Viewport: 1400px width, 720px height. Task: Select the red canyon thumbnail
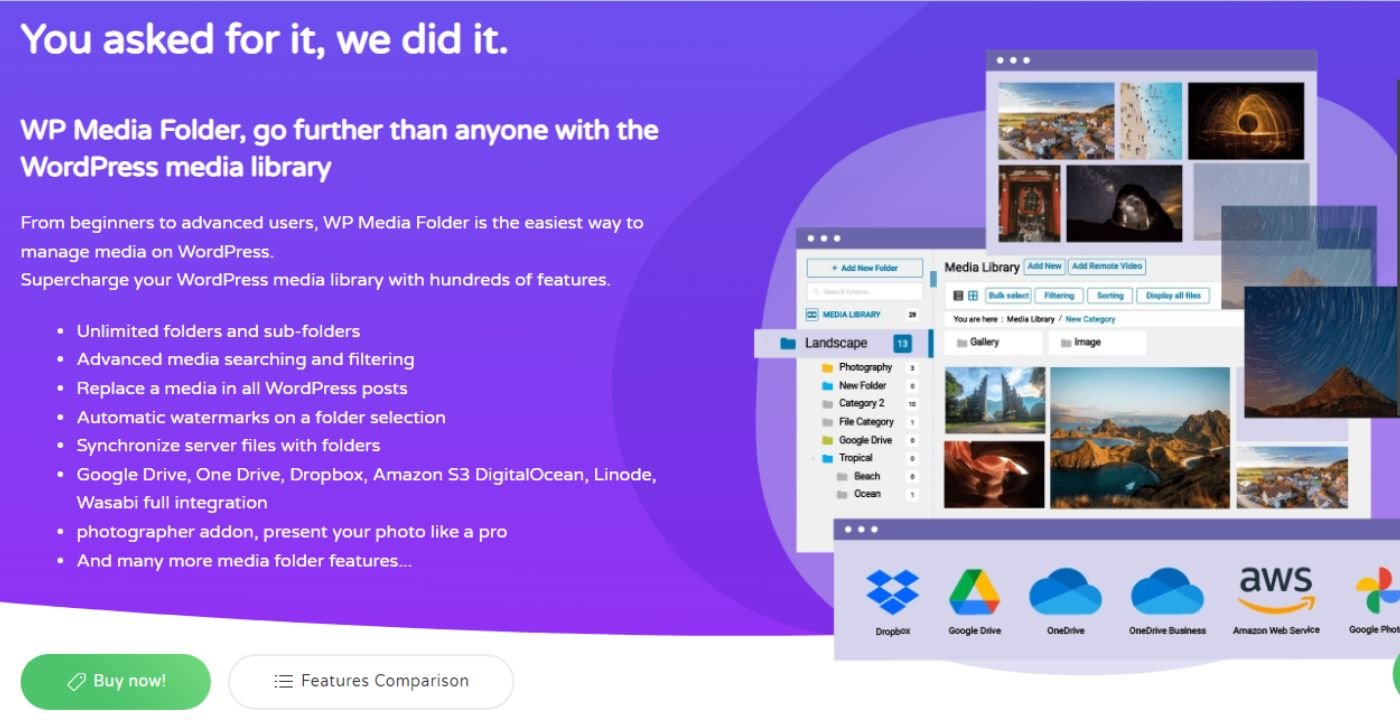[x=995, y=474]
